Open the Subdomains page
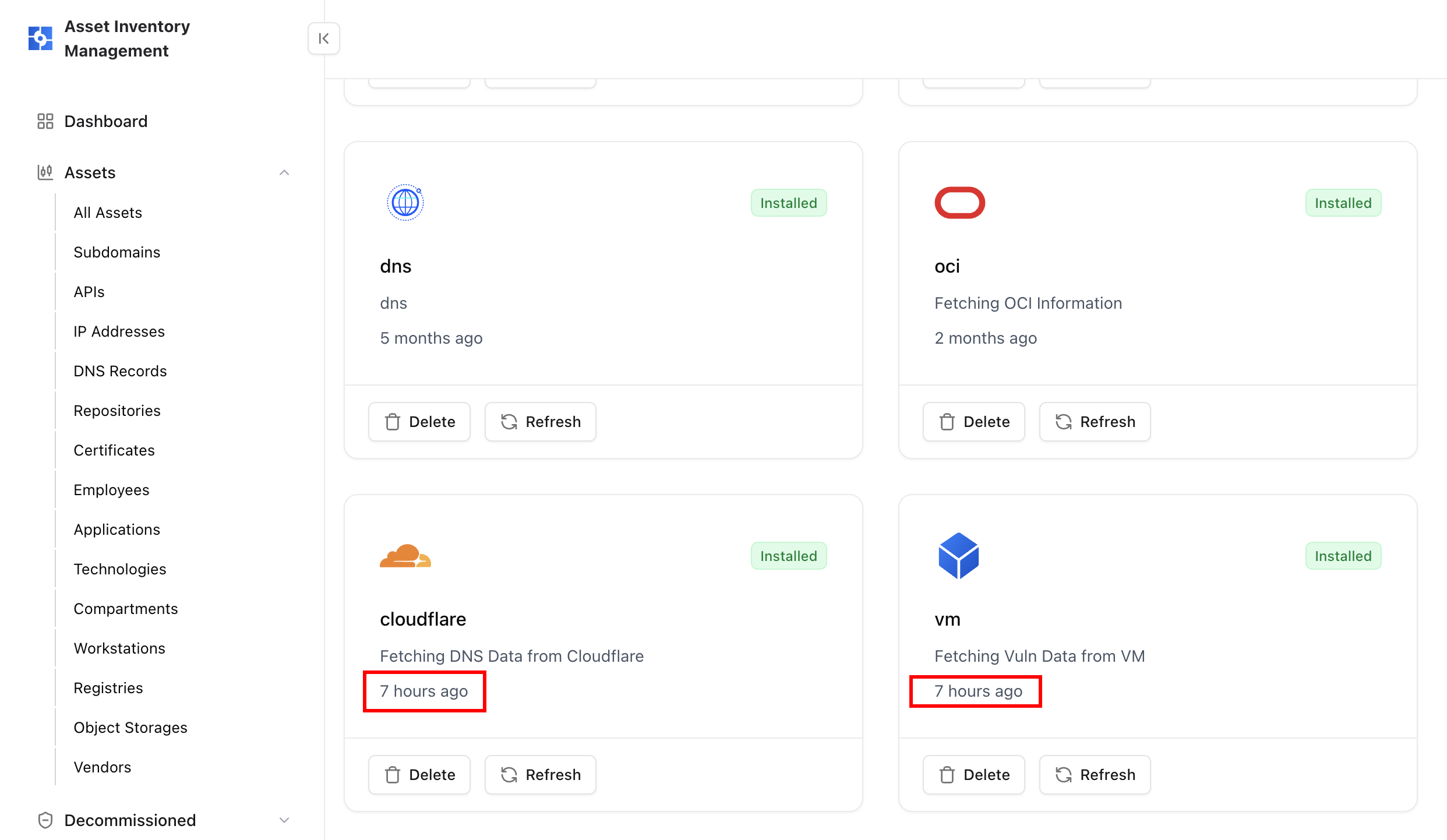The height and width of the screenshot is (840, 1447). pos(117,252)
